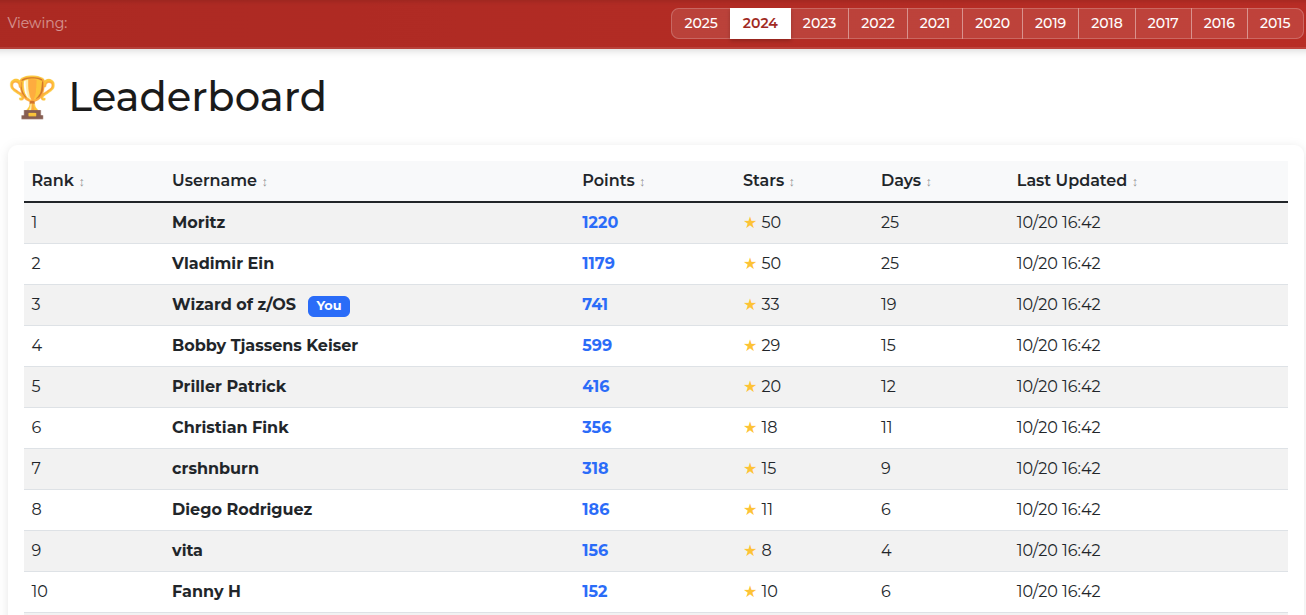The height and width of the screenshot is (615, 1306).
Task: Click the sort arrows beside Days header
Action: (929, 182)
